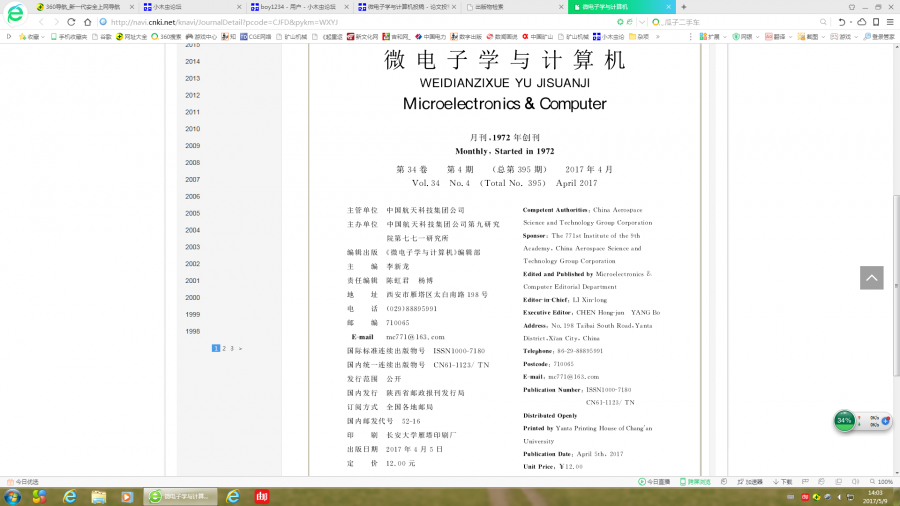Click the back-to-top arrow button

871,278
